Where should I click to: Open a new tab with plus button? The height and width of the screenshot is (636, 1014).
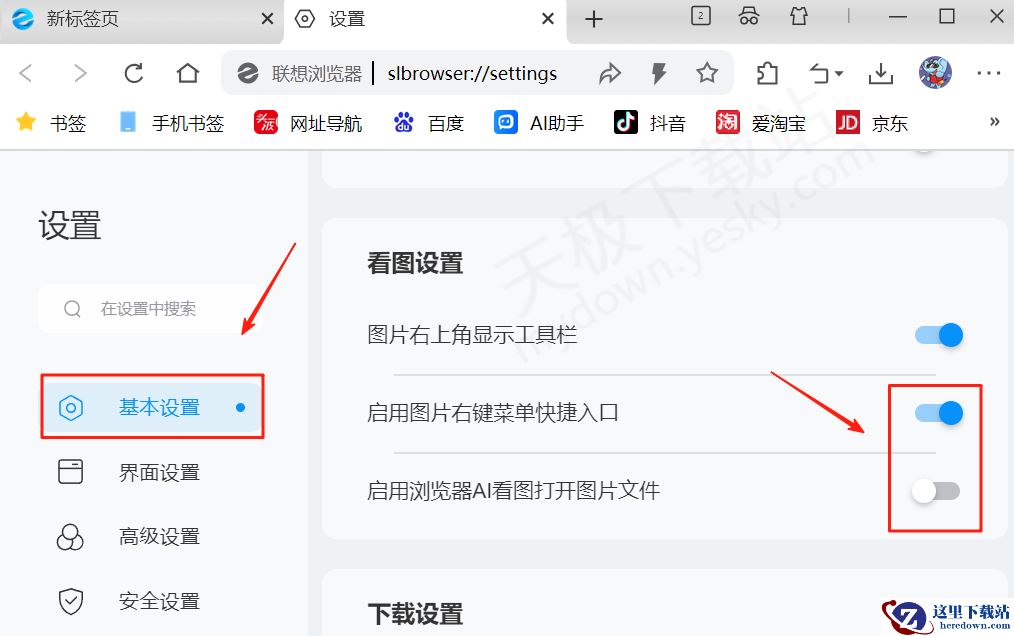pyautogui.click(x=594, y=19)
